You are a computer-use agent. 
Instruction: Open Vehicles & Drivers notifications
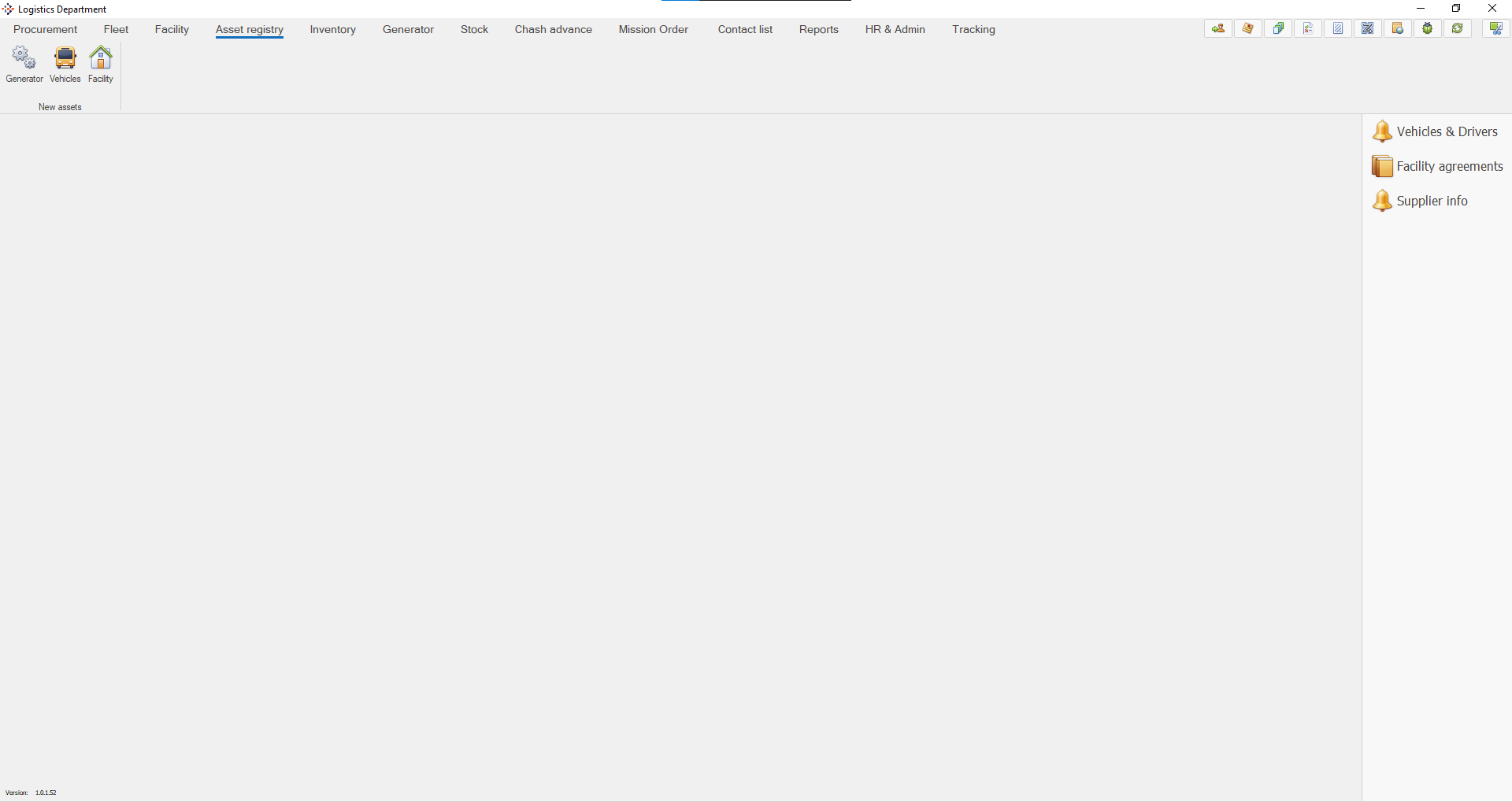pyautogui.click(x=1446, y=131)
